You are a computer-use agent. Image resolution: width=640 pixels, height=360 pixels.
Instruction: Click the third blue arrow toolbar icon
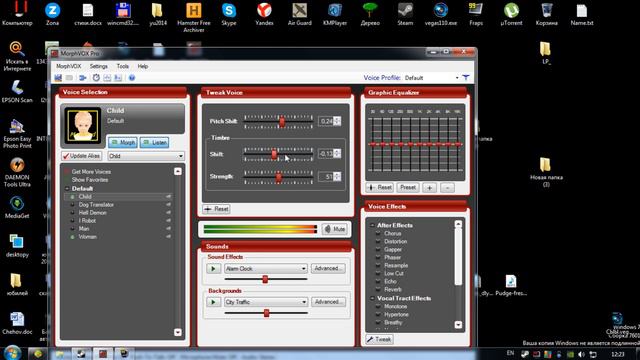coord(83,78)
